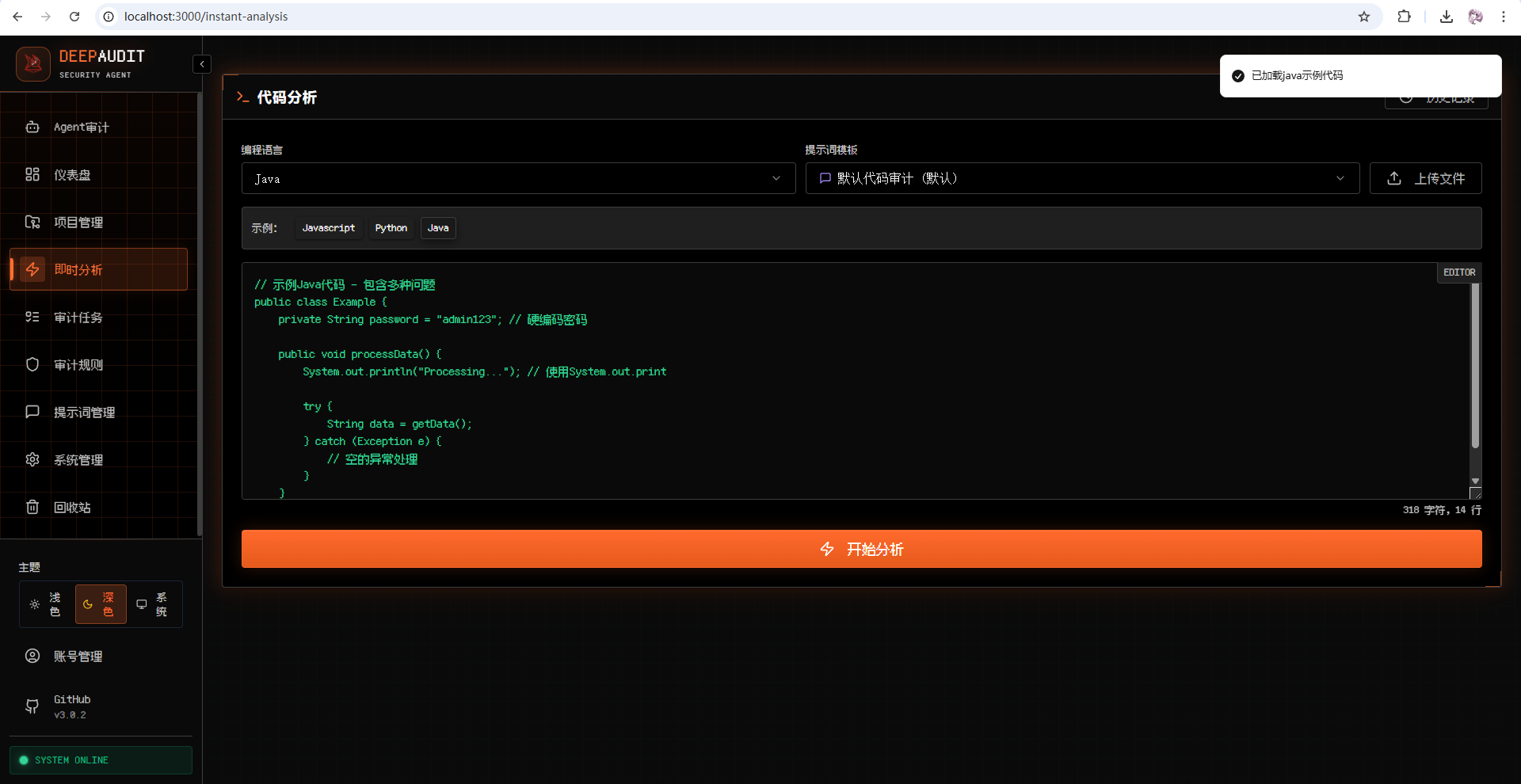This screenshot has height=784, width=1521.
Task: Open the 审计规则 shield icon
Action: (32, 364)
